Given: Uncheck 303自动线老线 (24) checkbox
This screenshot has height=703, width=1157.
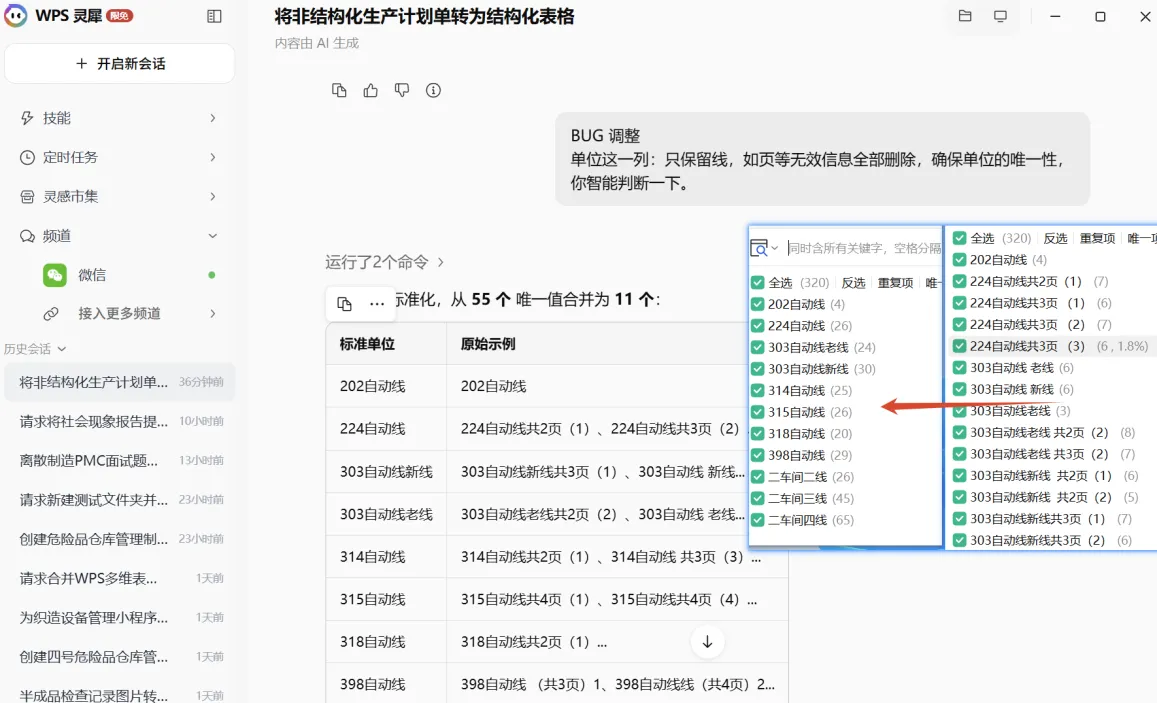Looking at the screenshot, I should pyautogui.click(x=757, y=347).
